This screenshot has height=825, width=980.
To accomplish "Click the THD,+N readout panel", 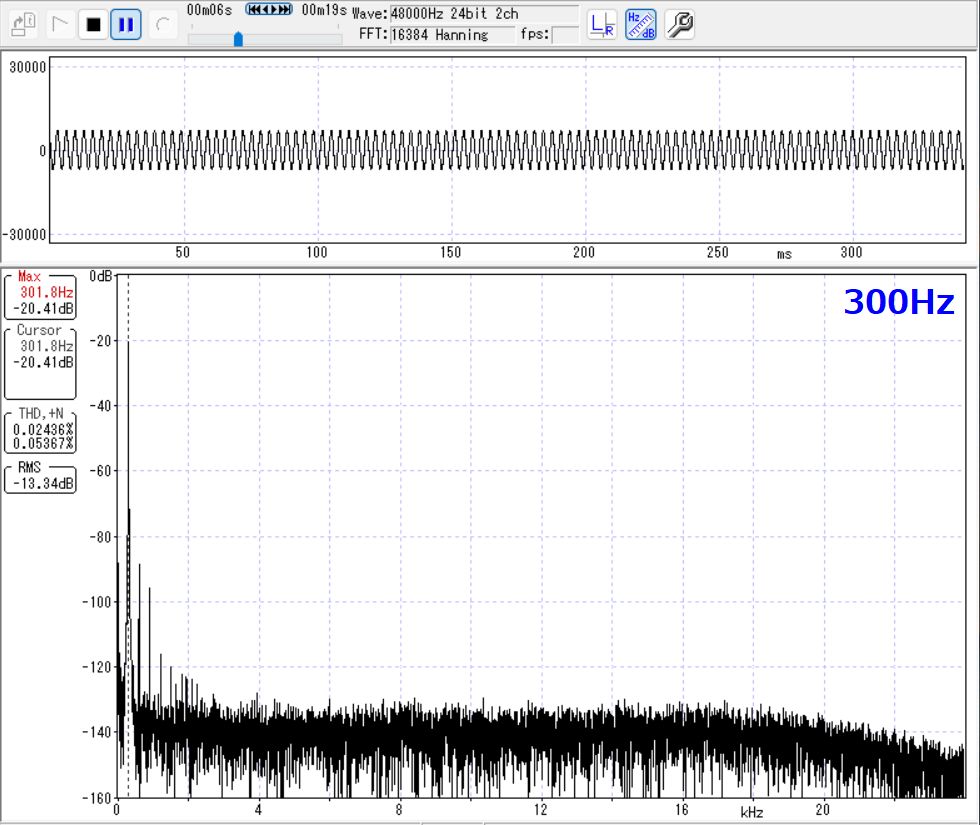I will click(40, 430).
